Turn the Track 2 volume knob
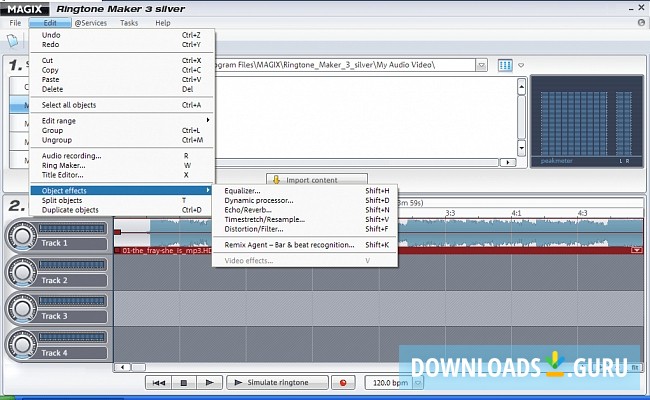The image size is (650, 400). pyautogui.click(x=22, y=272)
